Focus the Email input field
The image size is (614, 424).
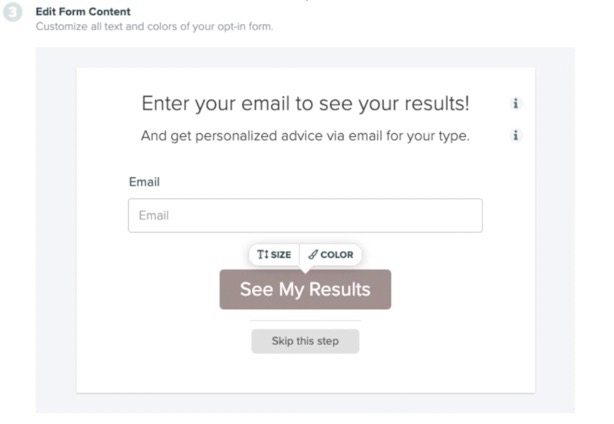(305, 215)
